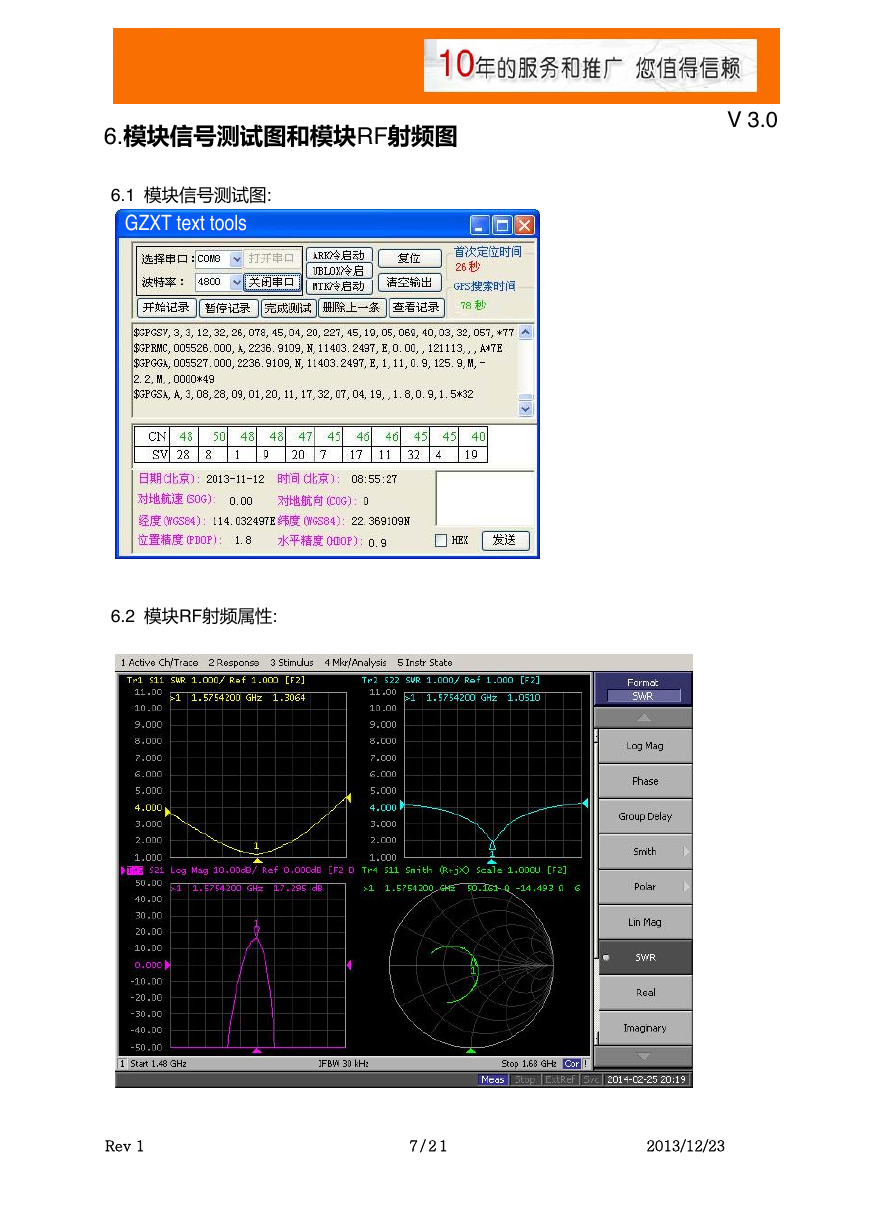870x1228 pixels.
Task: Open the 5 Instr State menu
Action: coord(424,662)
